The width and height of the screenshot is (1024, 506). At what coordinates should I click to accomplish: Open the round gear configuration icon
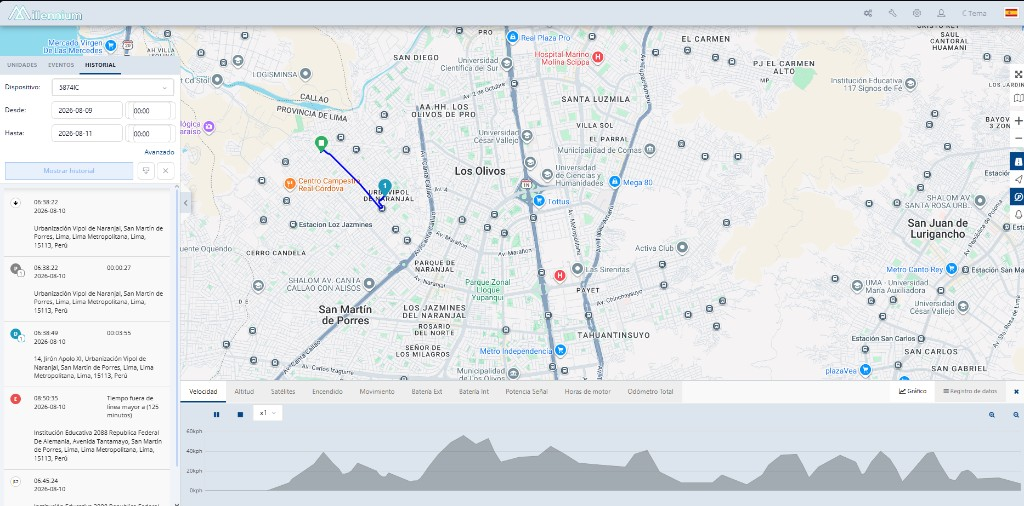tap(917, 13)
